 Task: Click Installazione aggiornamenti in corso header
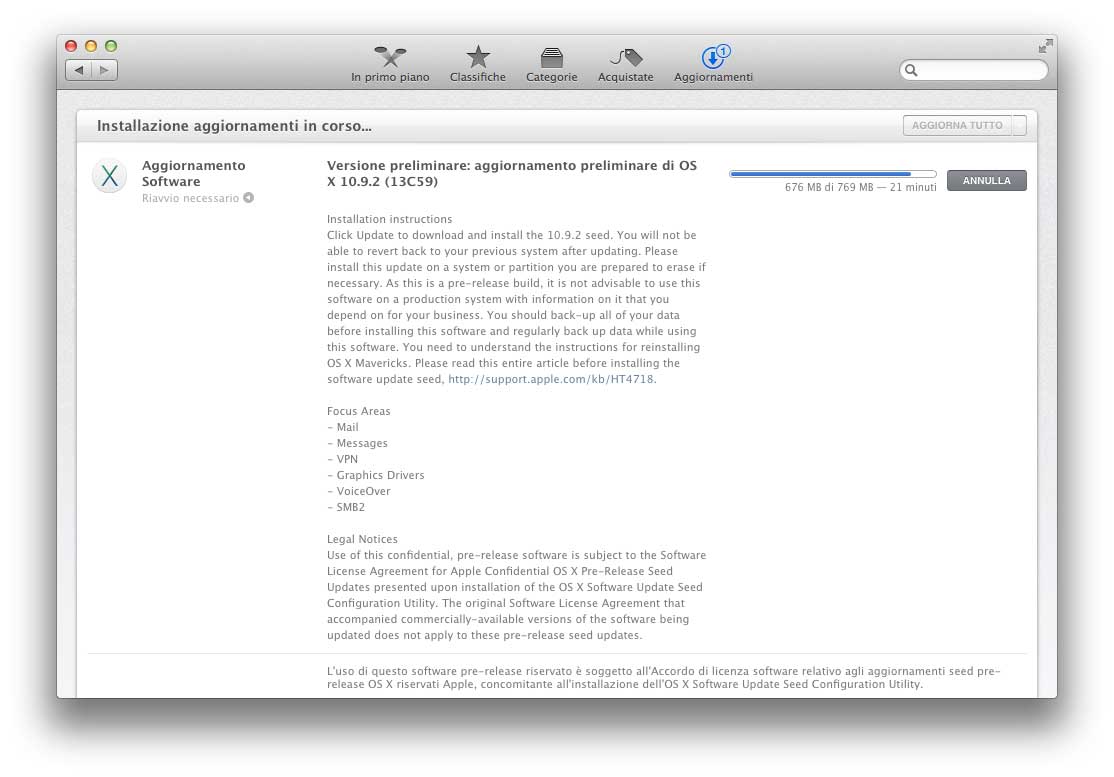[x=234, y=126]
